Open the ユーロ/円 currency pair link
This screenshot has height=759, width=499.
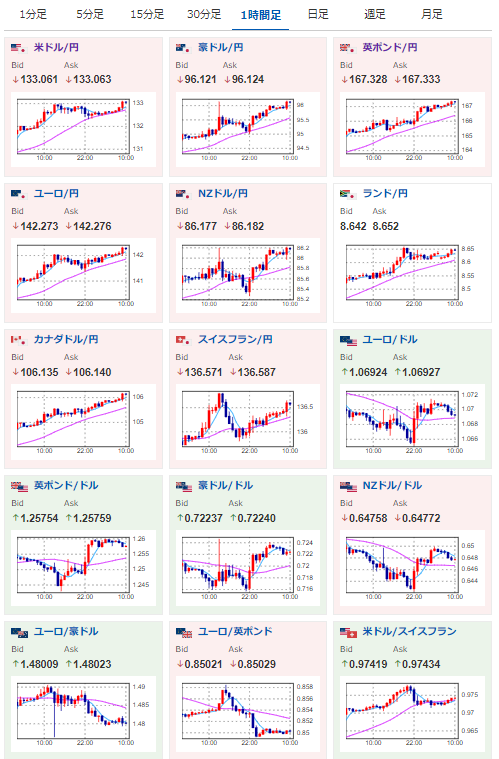pyautogui.click(x=56, y=194)
